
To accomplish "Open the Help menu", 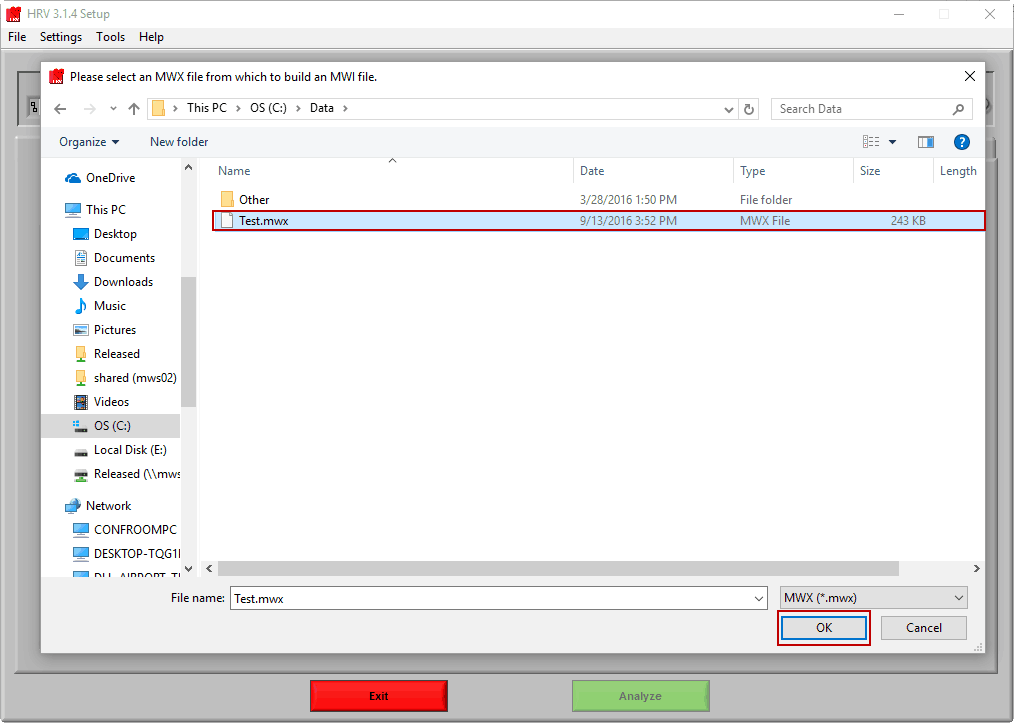I will click(151, 37).
